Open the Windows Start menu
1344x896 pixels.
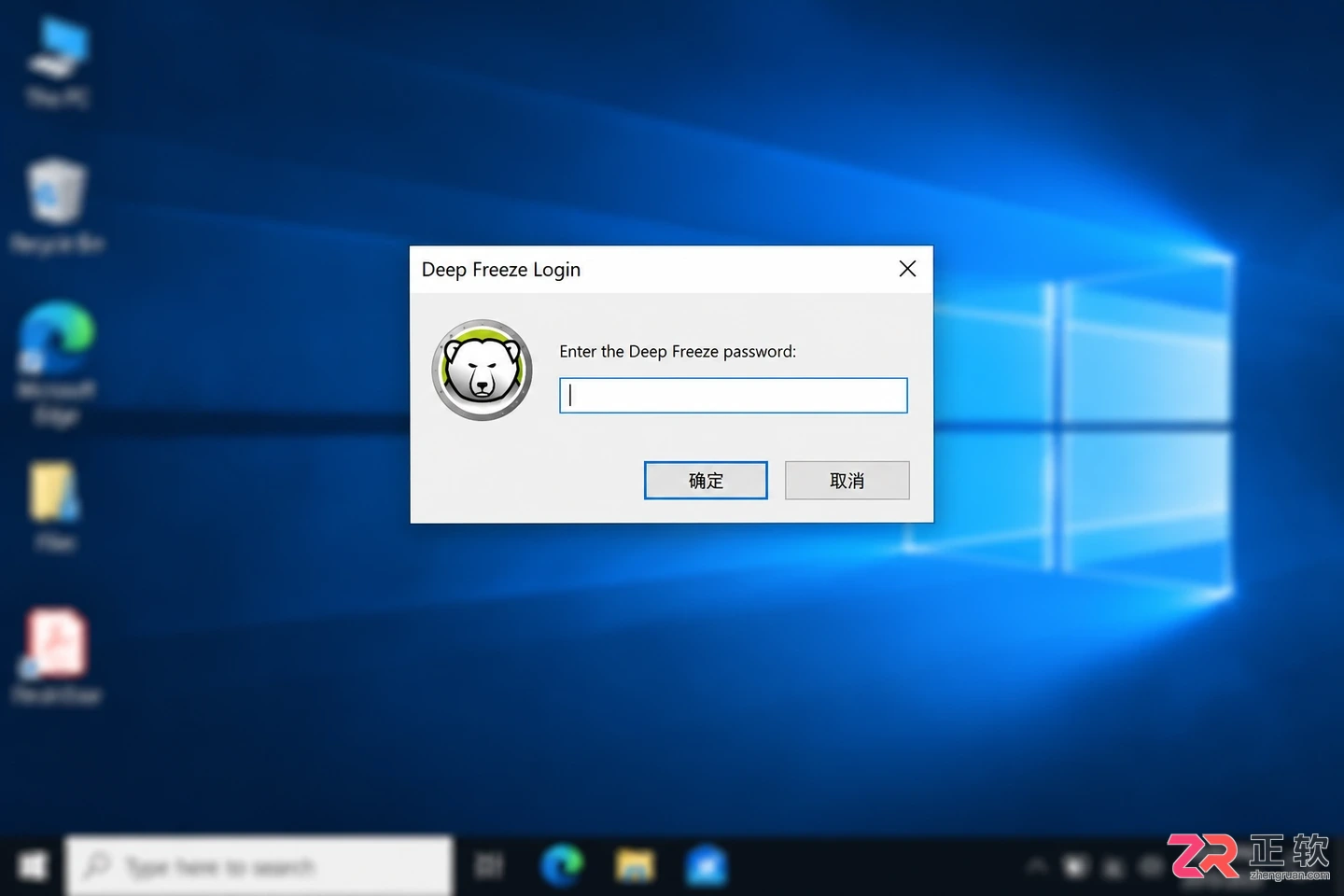[x=33, y=866]
